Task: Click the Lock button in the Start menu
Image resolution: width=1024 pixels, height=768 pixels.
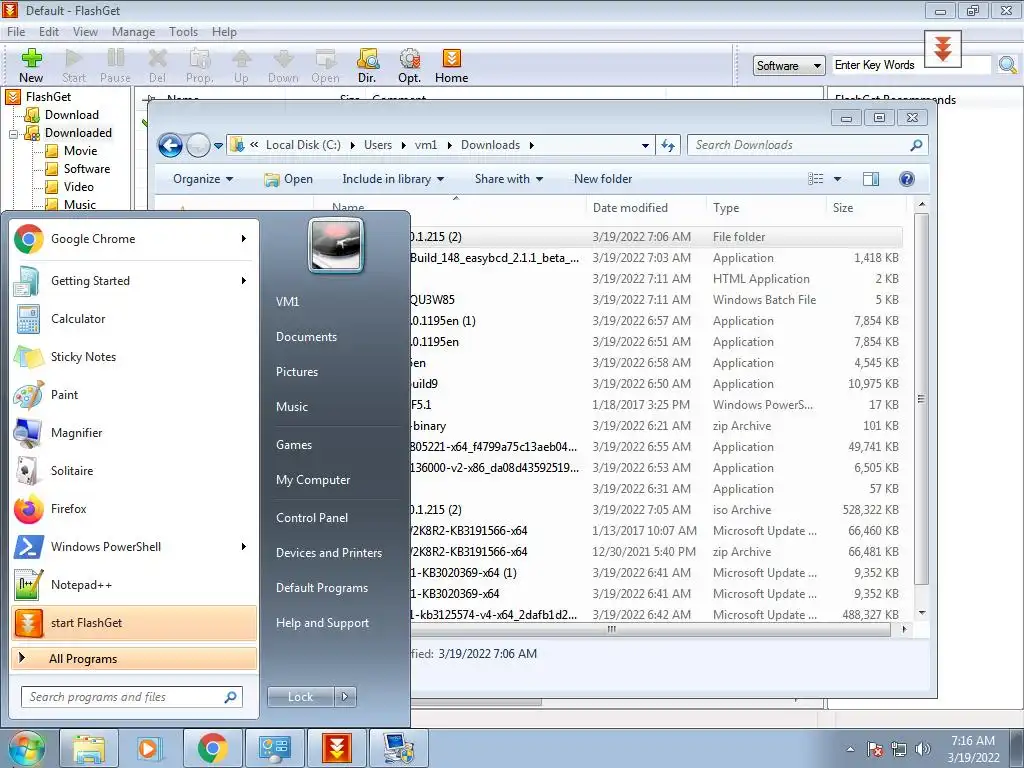Action: [x=300, y=697]
